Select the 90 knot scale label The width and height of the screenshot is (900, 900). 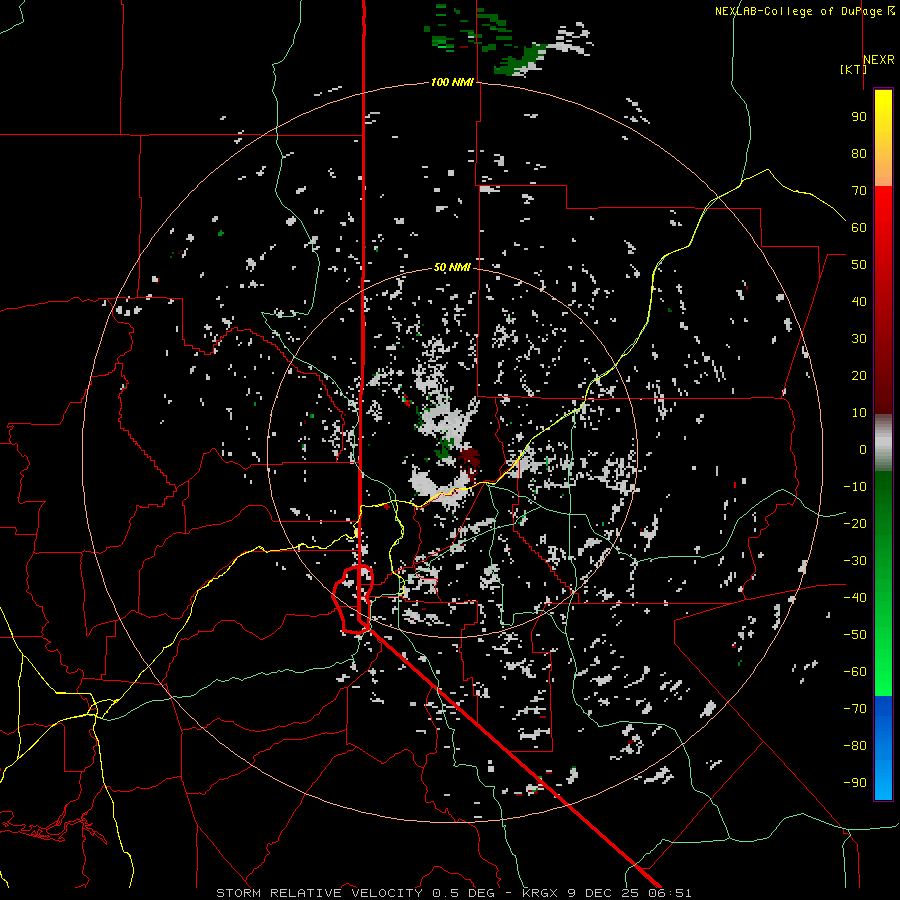click(x=859, y=117)
